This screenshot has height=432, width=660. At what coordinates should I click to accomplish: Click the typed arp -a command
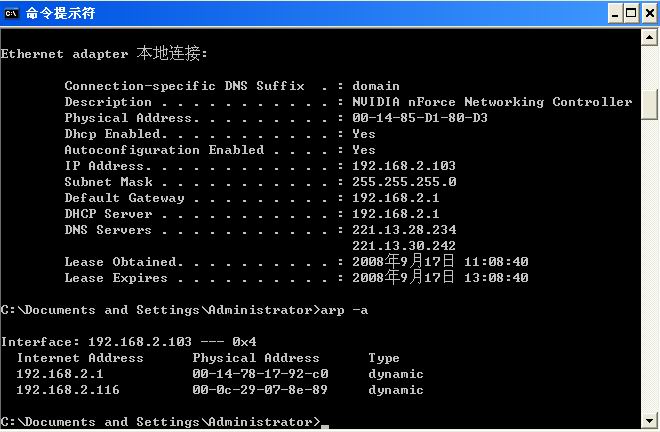point(344,310)
